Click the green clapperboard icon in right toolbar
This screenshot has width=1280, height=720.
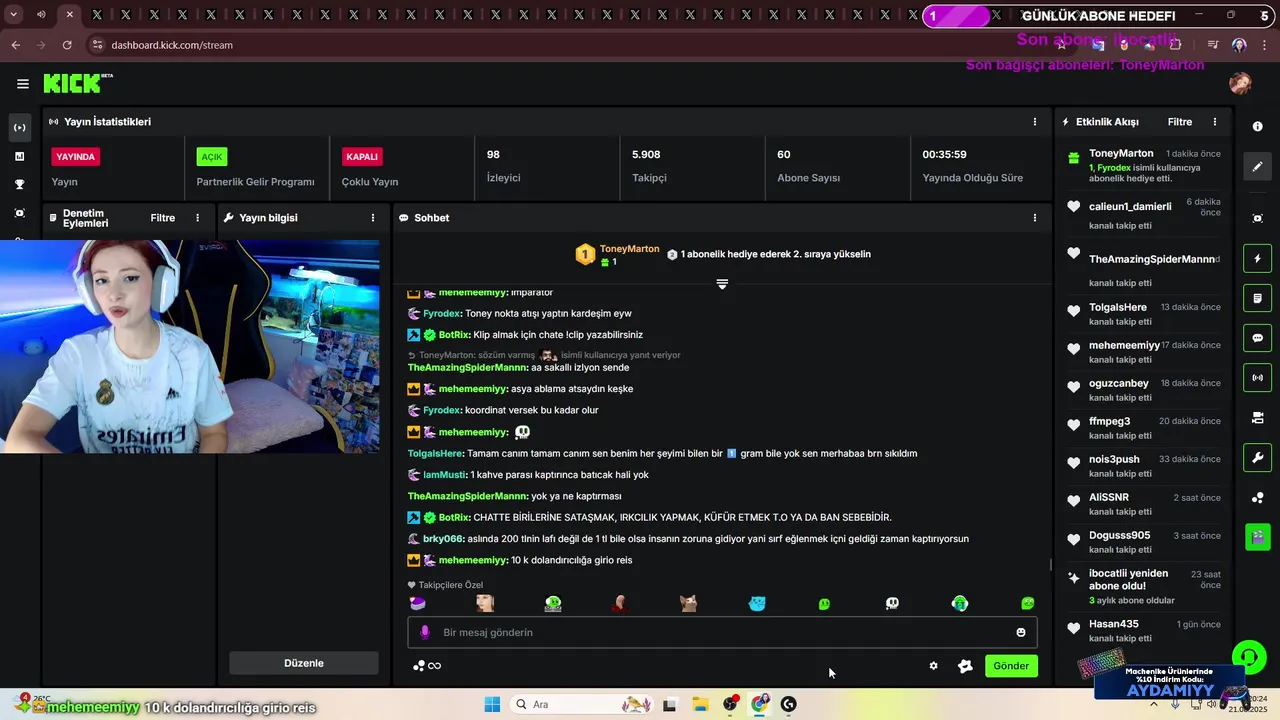click(x=1258, y=537)
